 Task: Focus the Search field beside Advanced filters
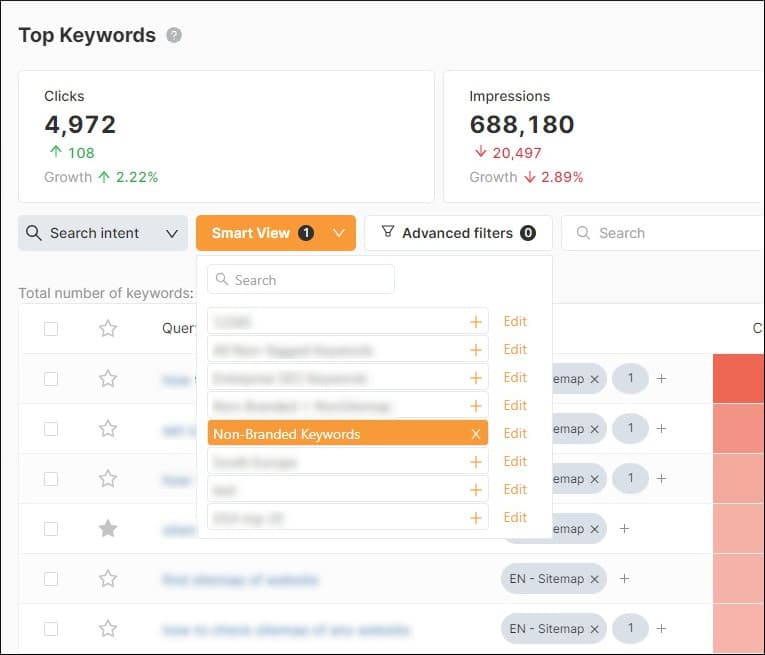point(663,233)
